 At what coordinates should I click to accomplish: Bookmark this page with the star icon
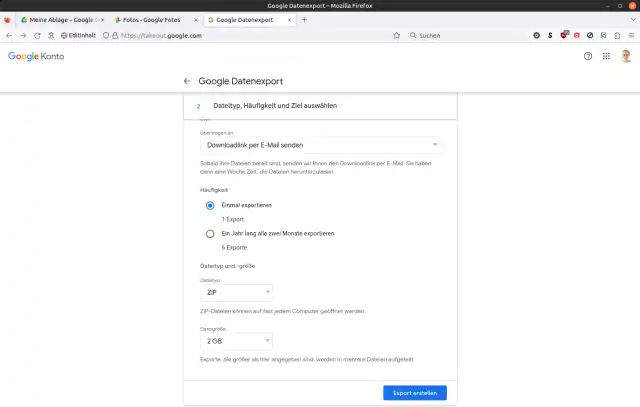[x=396, y=36]
